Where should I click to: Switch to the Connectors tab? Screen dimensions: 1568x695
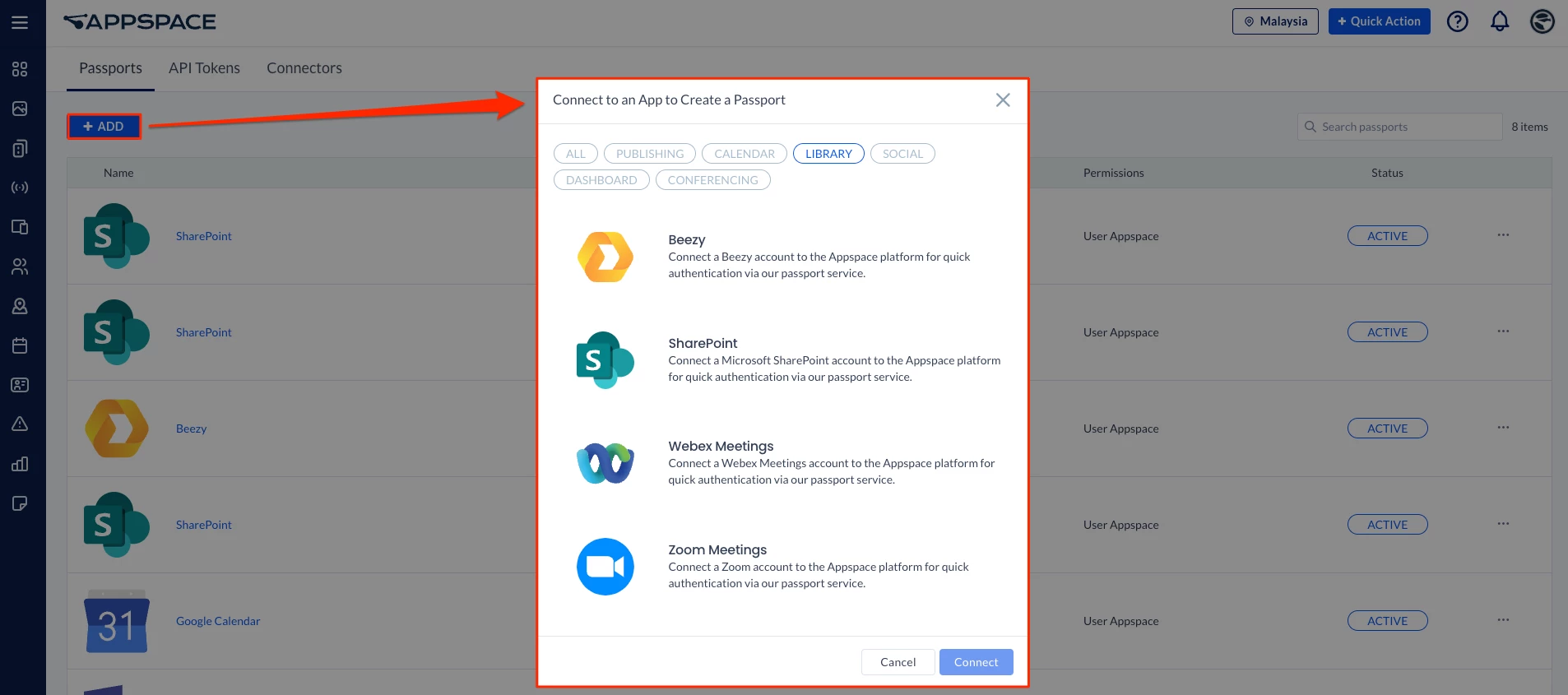(x=304, y=68)
